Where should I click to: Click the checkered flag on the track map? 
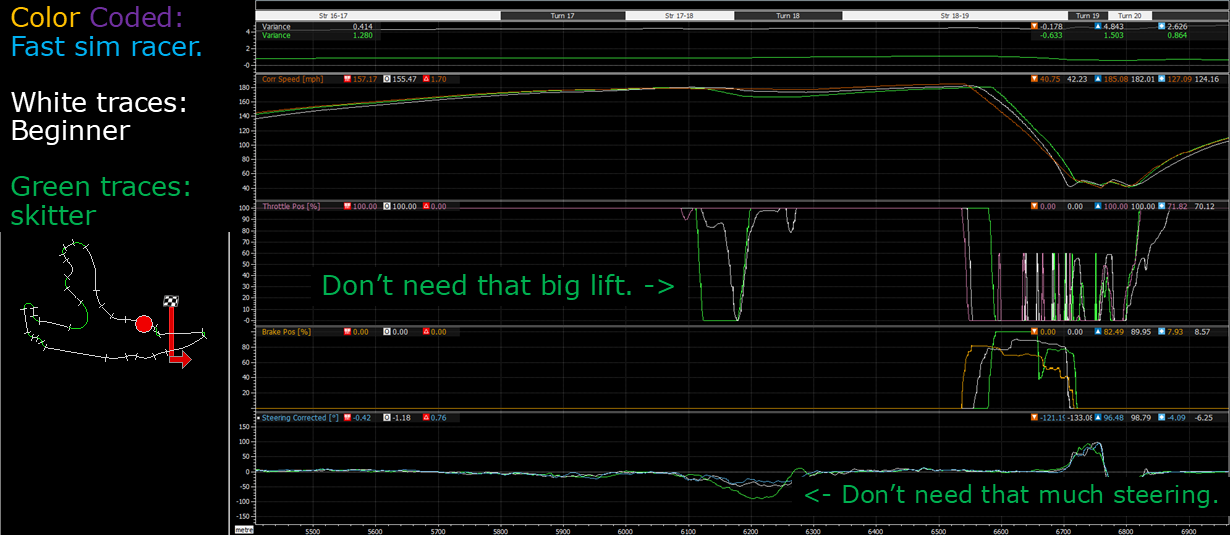[x=170, y=300]
